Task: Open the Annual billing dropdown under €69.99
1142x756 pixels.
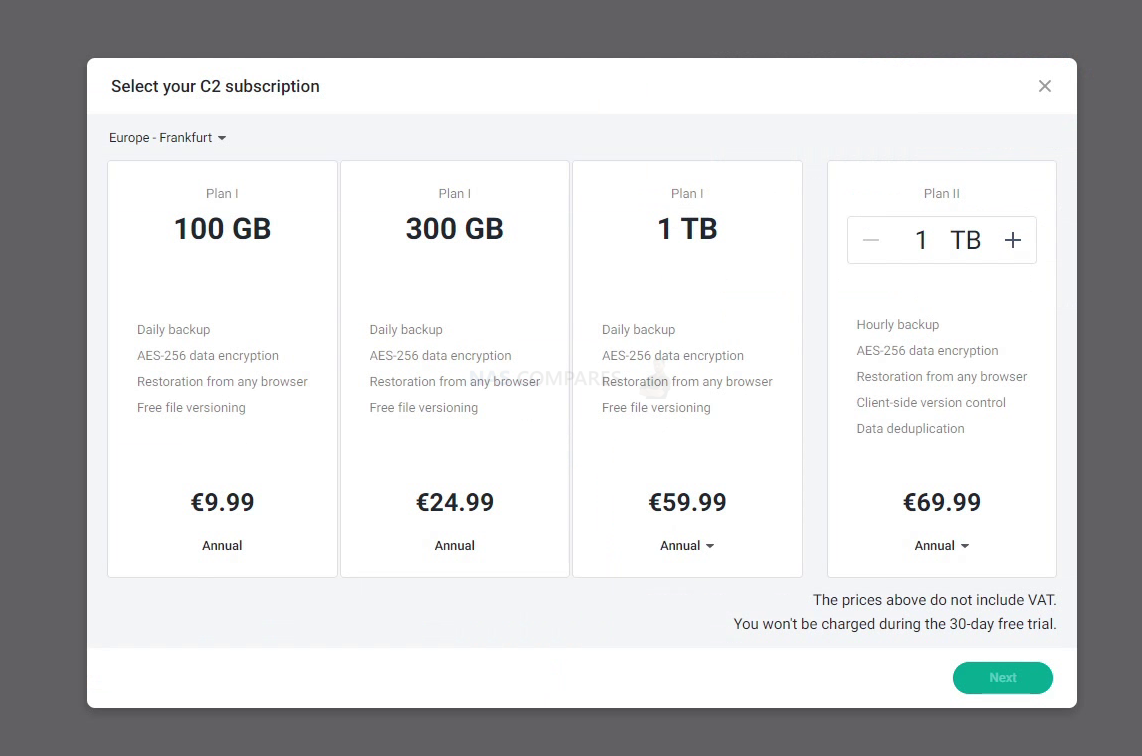Action: pyautogui.click(x=942, y=546)
